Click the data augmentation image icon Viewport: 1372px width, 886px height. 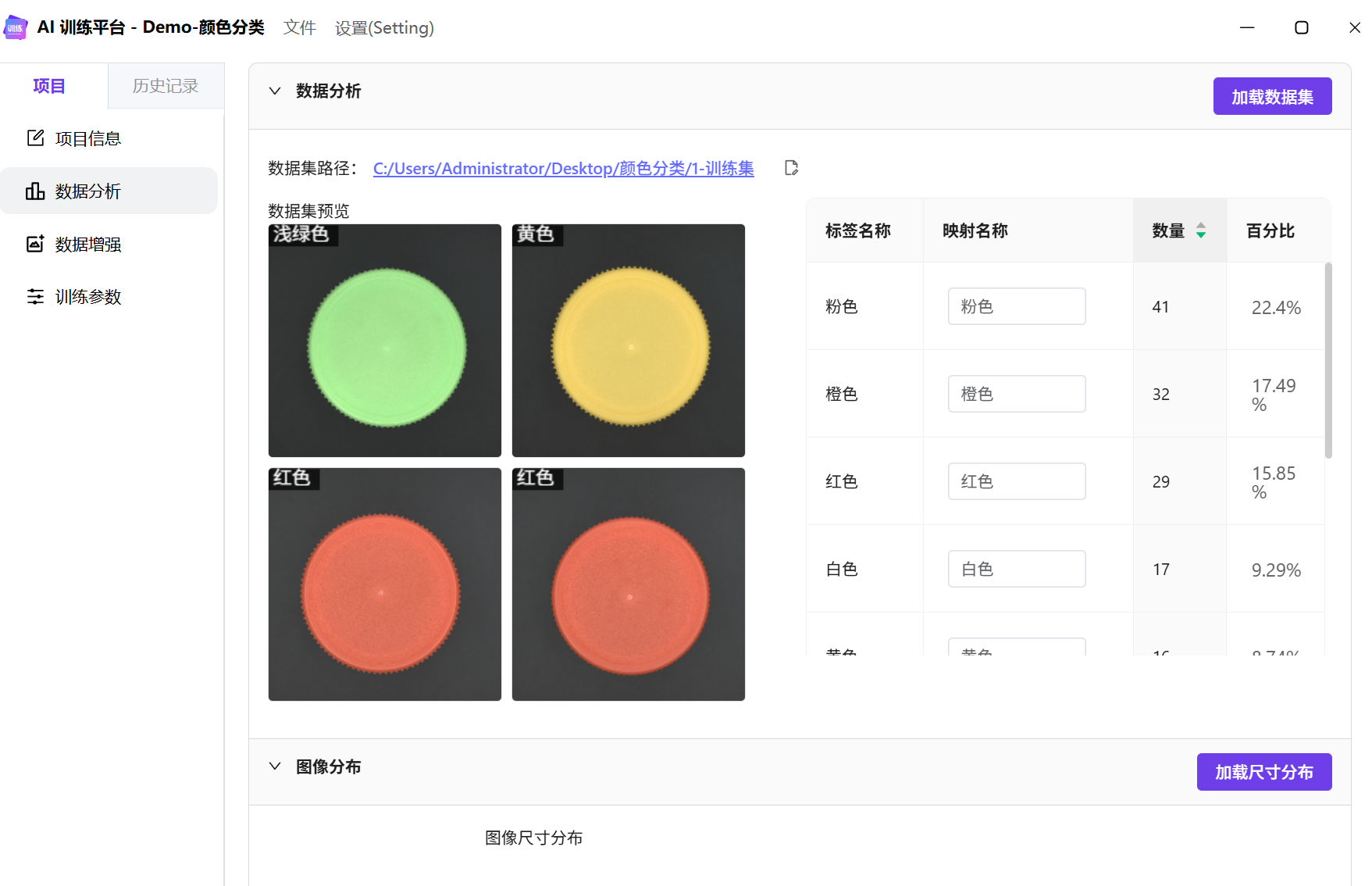35,244
